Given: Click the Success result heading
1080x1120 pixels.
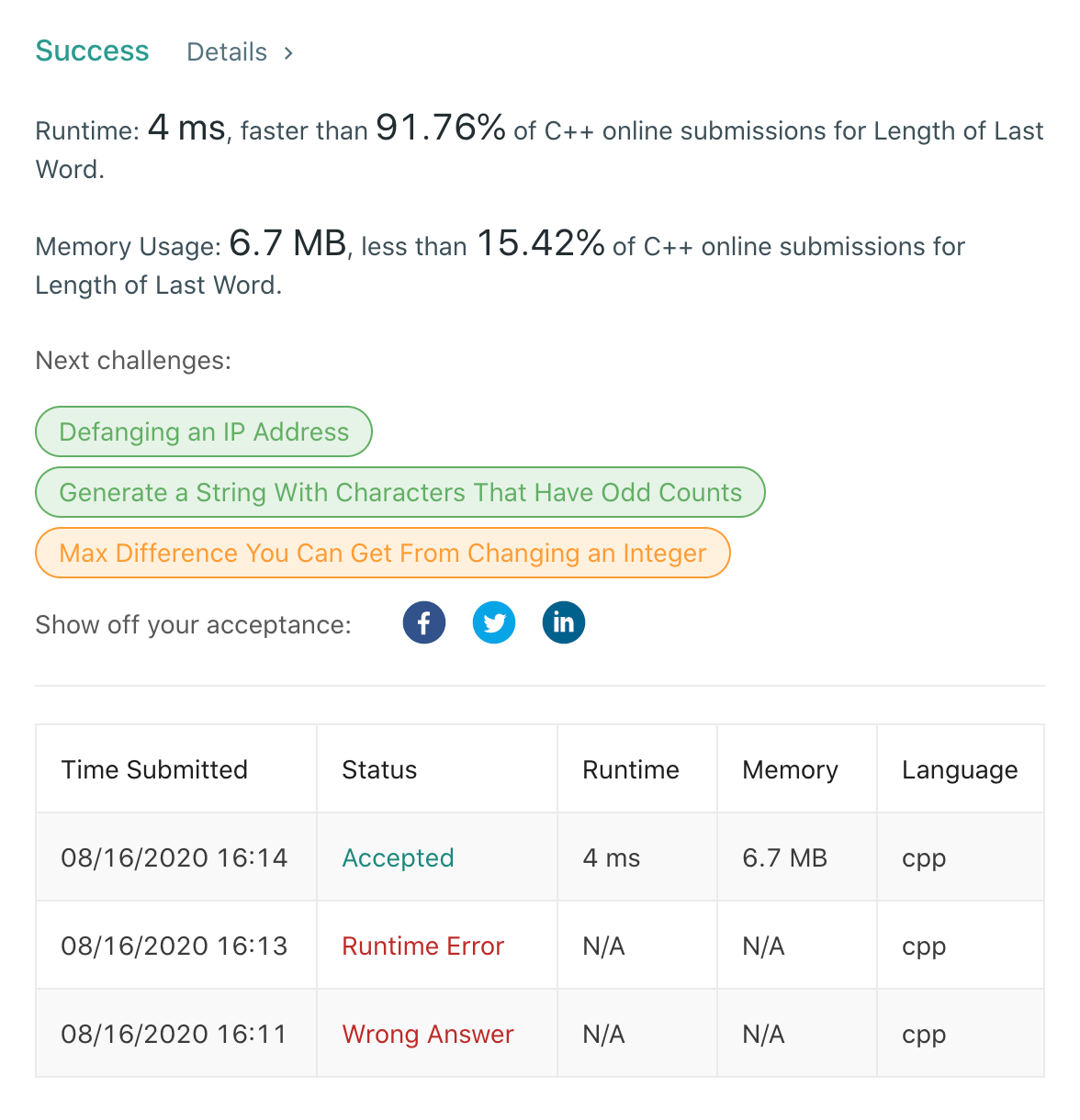Looking at the screenshot, I should (92, 50).
